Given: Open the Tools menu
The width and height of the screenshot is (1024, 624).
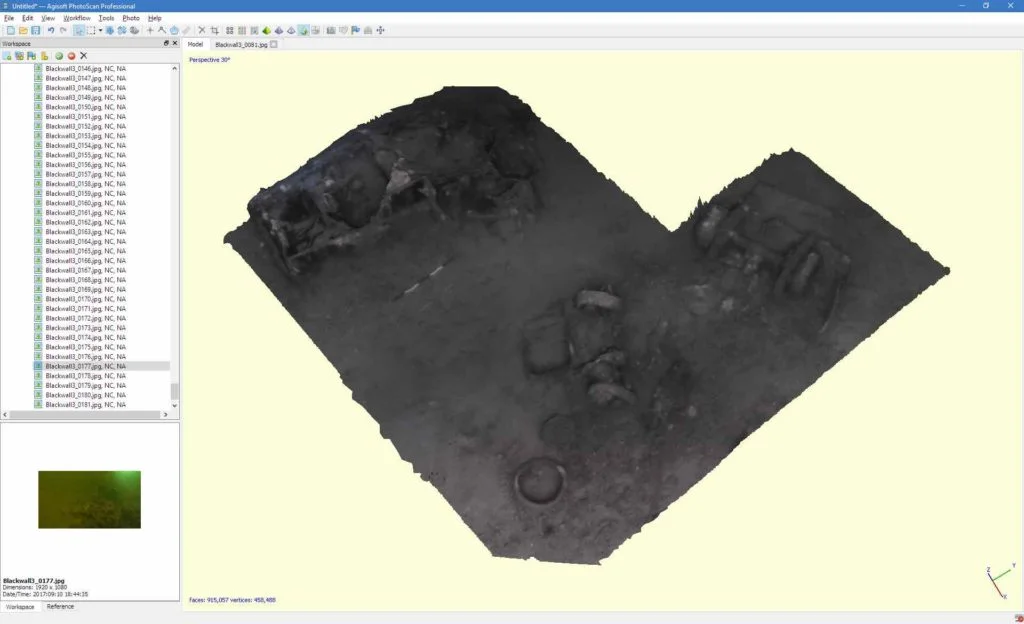Looking at the screenshot, I should point(106,18).
